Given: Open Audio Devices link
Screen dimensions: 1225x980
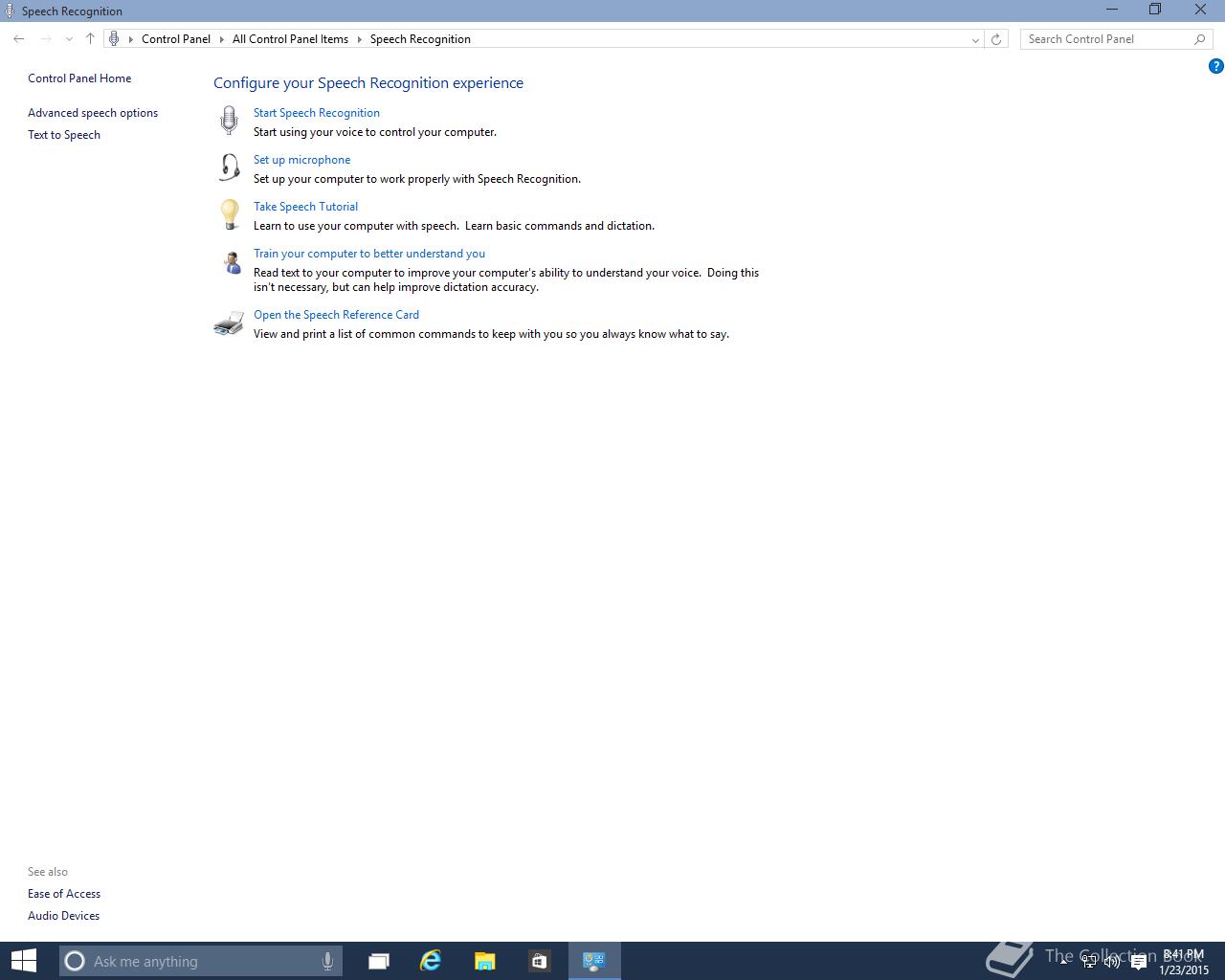Looking at the screenshot, I should point(63,916).
